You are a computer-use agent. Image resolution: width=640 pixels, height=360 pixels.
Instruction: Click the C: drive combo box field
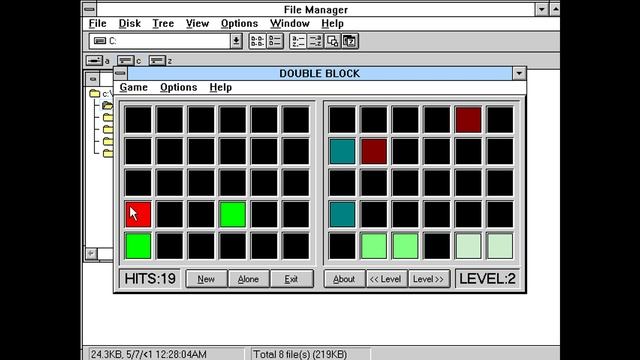(x=160, y=41)
